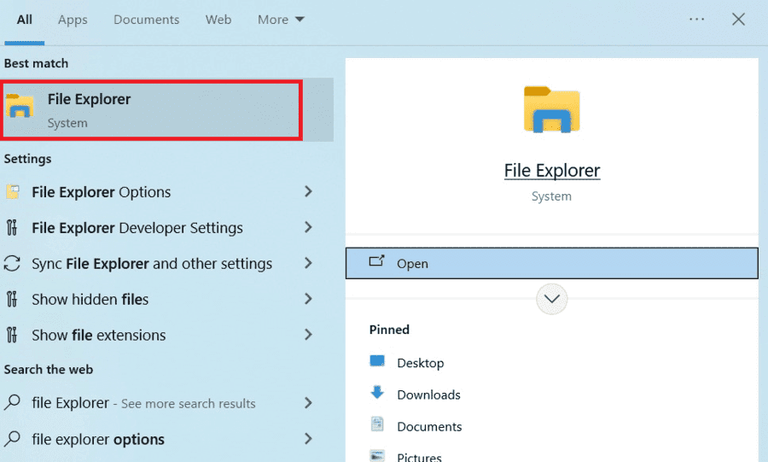Expand Show file extensions chevron
This screenshot has width=768, height=462.
pos(308,334)
